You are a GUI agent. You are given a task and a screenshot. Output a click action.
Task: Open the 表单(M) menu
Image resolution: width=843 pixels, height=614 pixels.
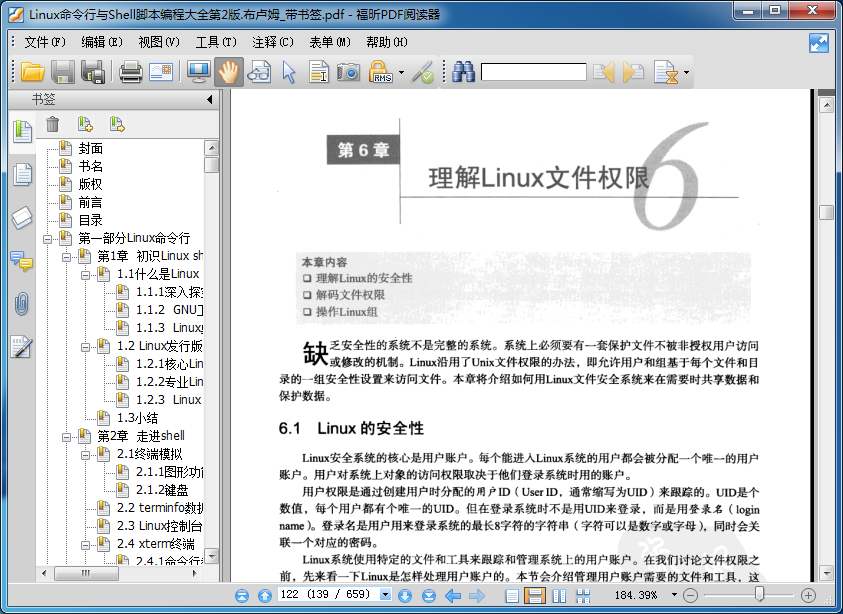(330, 42)
